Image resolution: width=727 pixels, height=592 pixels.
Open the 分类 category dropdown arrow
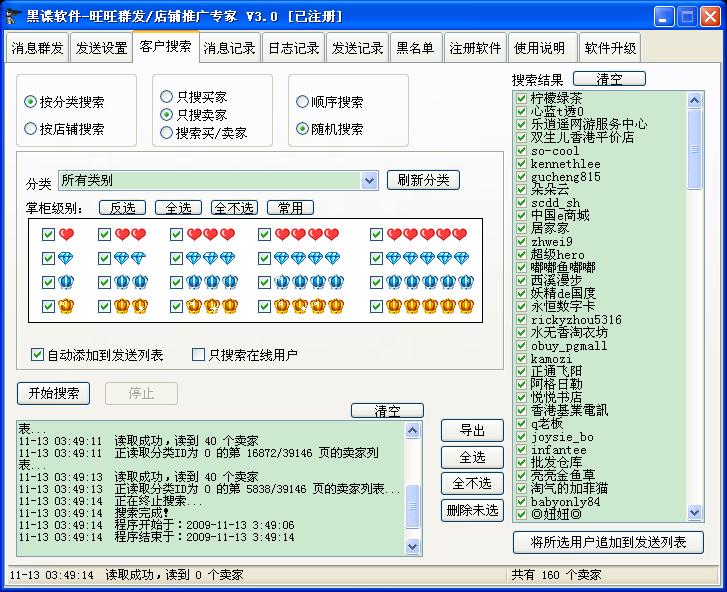(370, 180)
